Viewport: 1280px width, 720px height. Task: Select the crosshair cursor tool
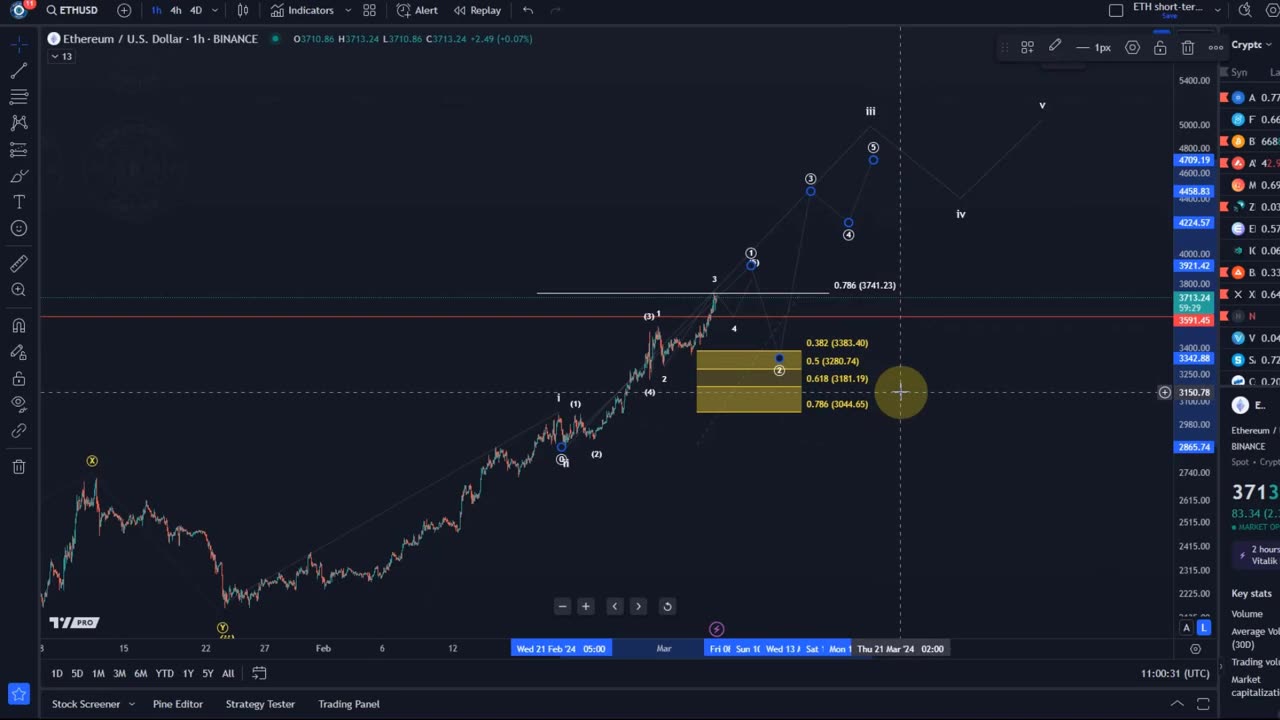pyautogui.click(x=19, y=45)
